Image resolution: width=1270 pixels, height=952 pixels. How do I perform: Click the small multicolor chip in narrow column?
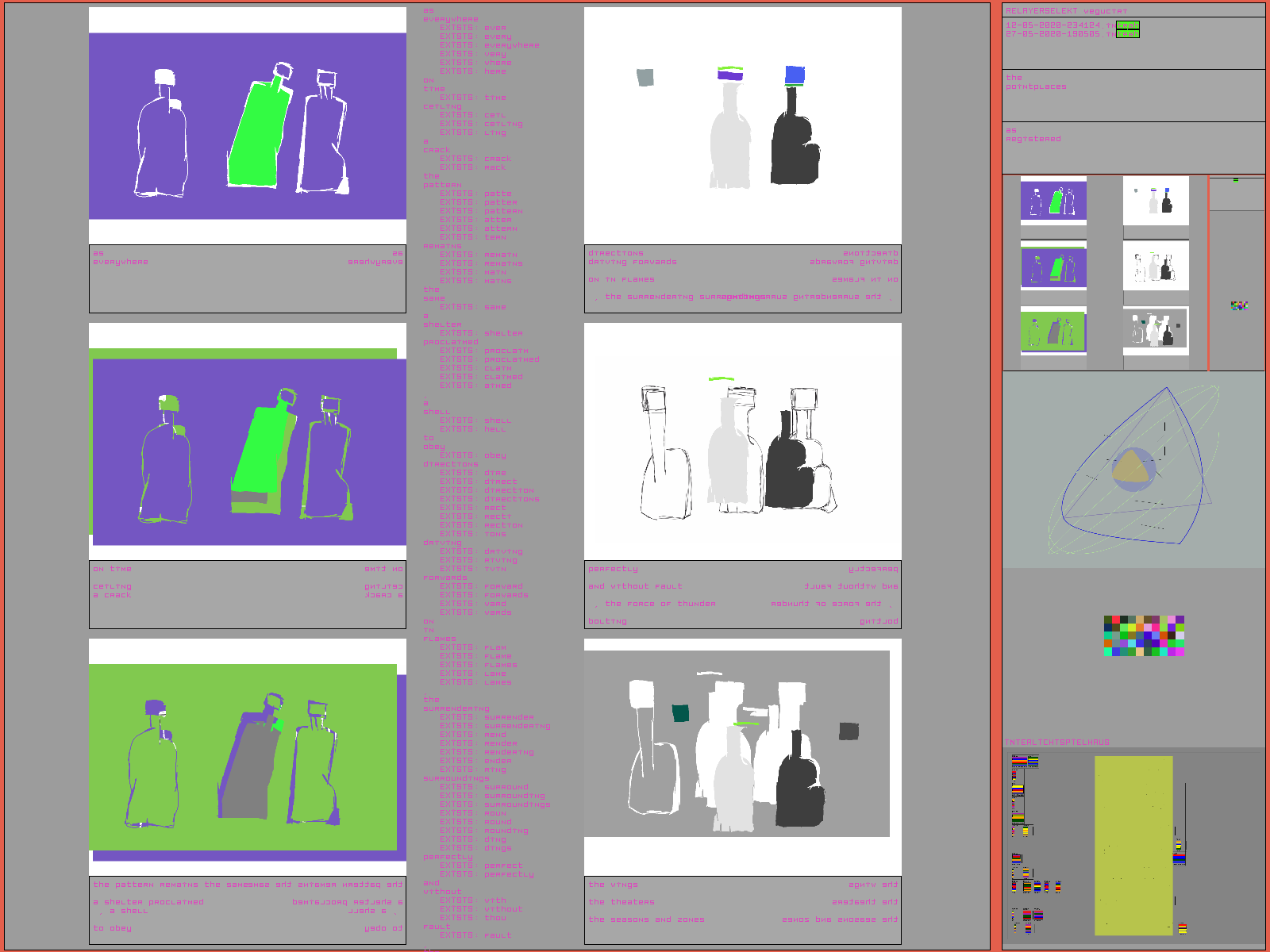tap(1239, 305)
